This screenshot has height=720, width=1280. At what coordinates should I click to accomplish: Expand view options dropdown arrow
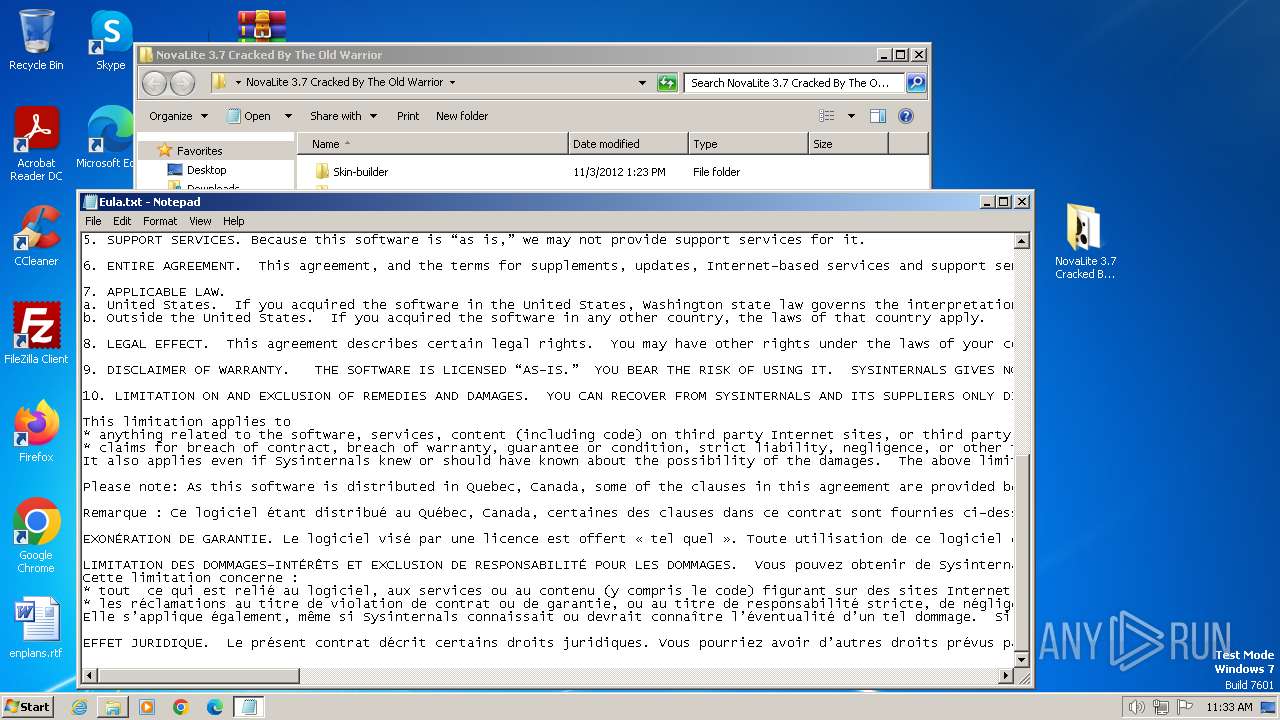pos(851,116)
